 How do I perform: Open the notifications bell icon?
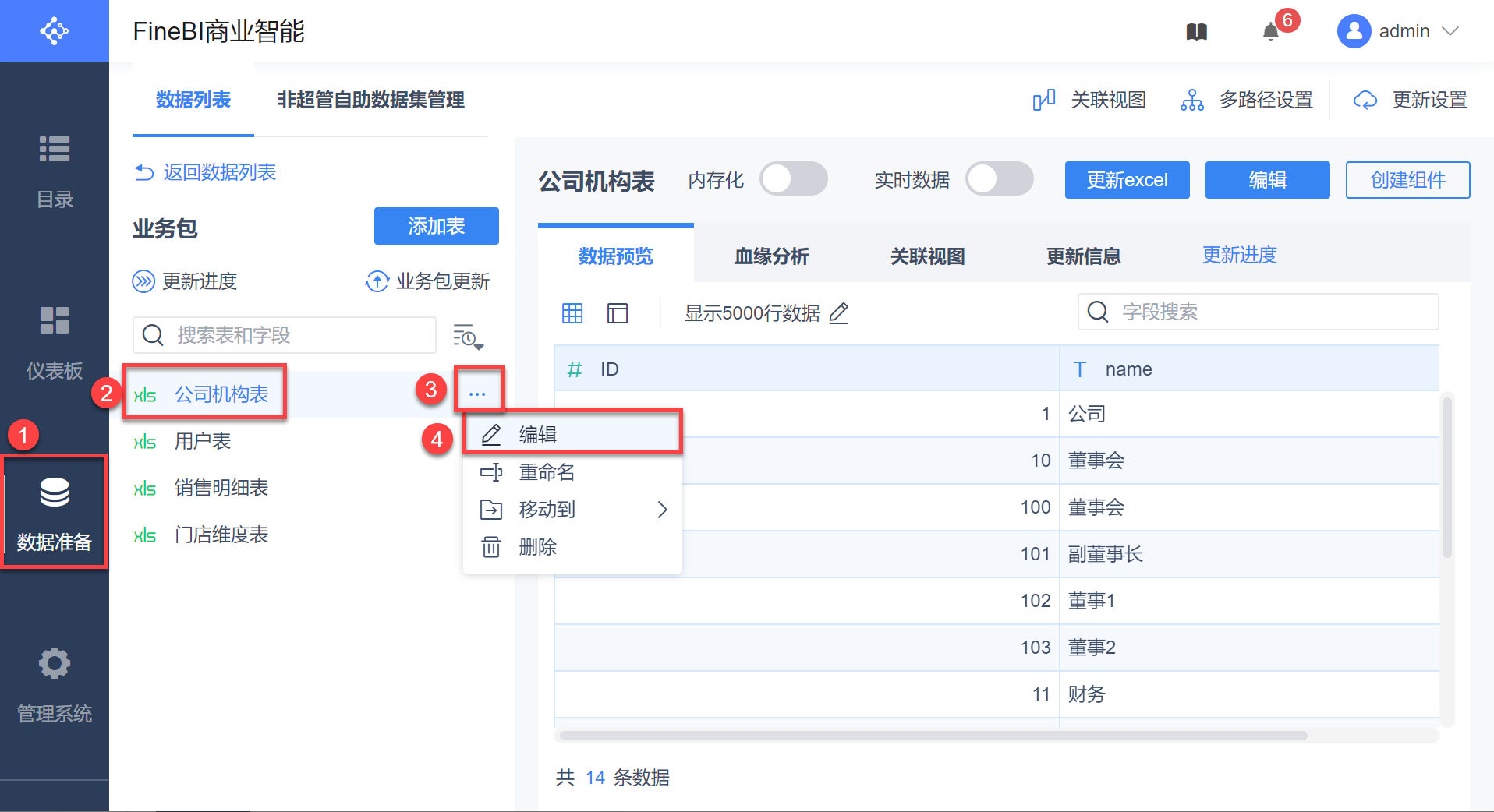[x=1271, y=31]
